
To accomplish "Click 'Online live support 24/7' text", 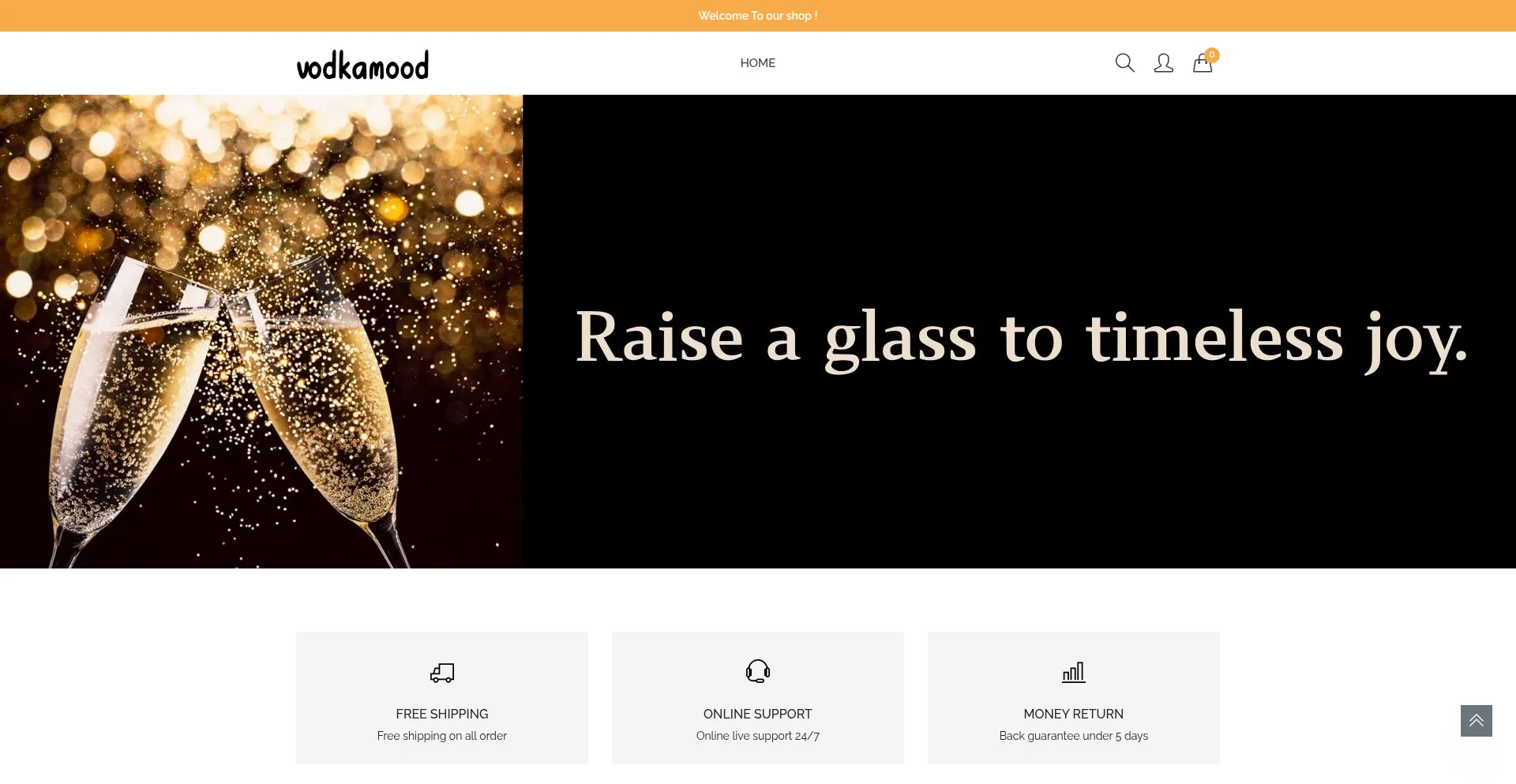I will click(758, 736).
